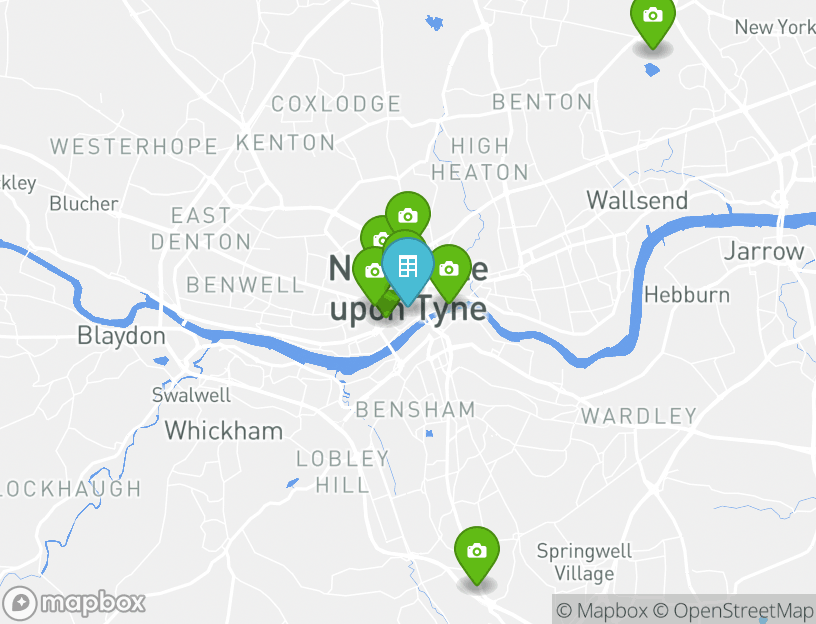
Task: Click the Kenton district label
Action: tap(286, 143)
